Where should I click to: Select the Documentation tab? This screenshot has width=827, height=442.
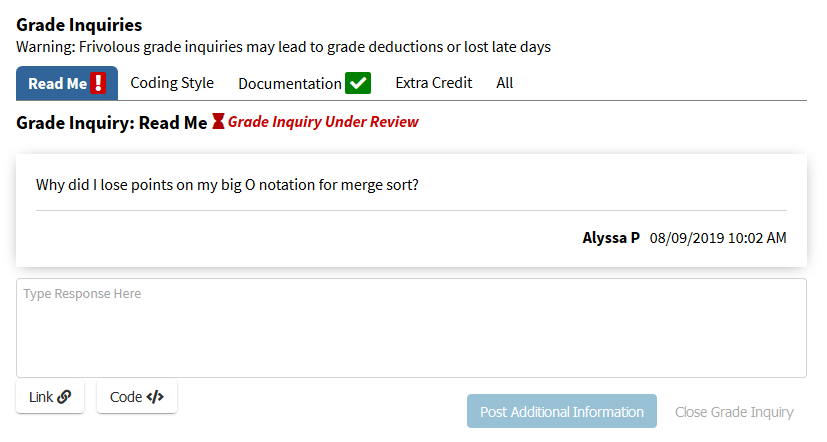click(304, 83)
